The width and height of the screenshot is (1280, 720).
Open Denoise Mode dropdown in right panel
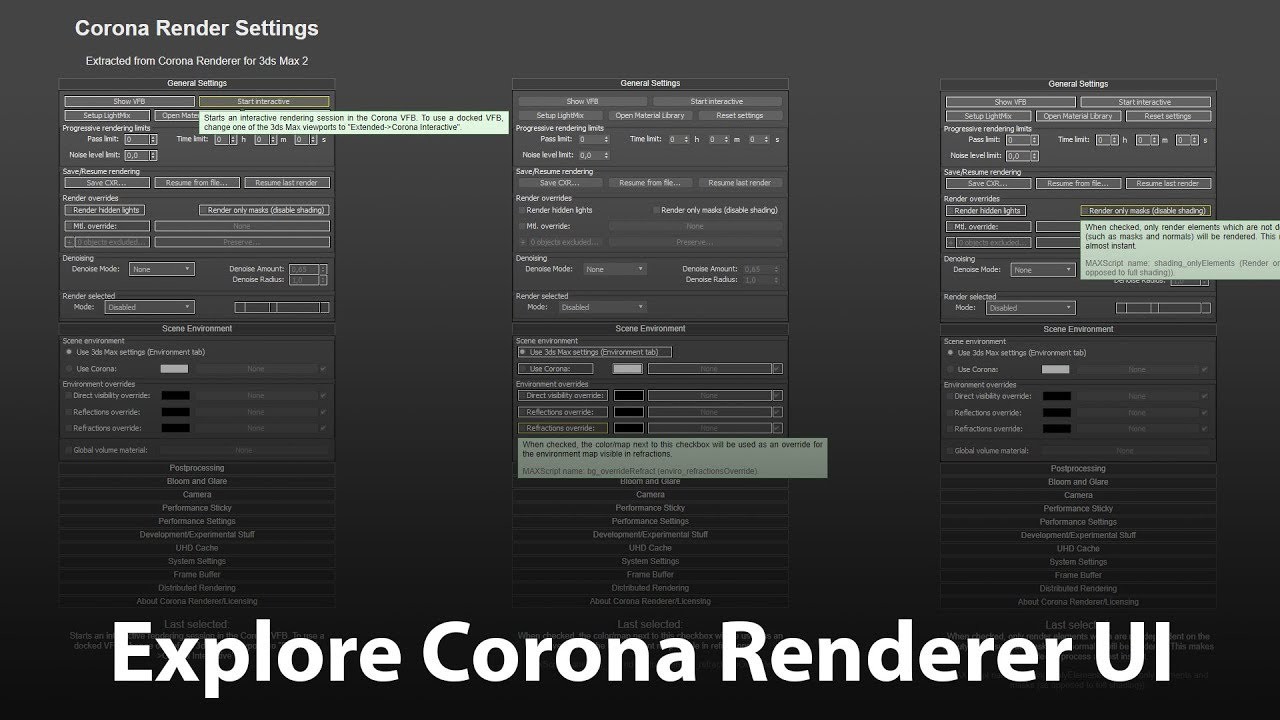pyautogui.click(x=1042, y=270)
